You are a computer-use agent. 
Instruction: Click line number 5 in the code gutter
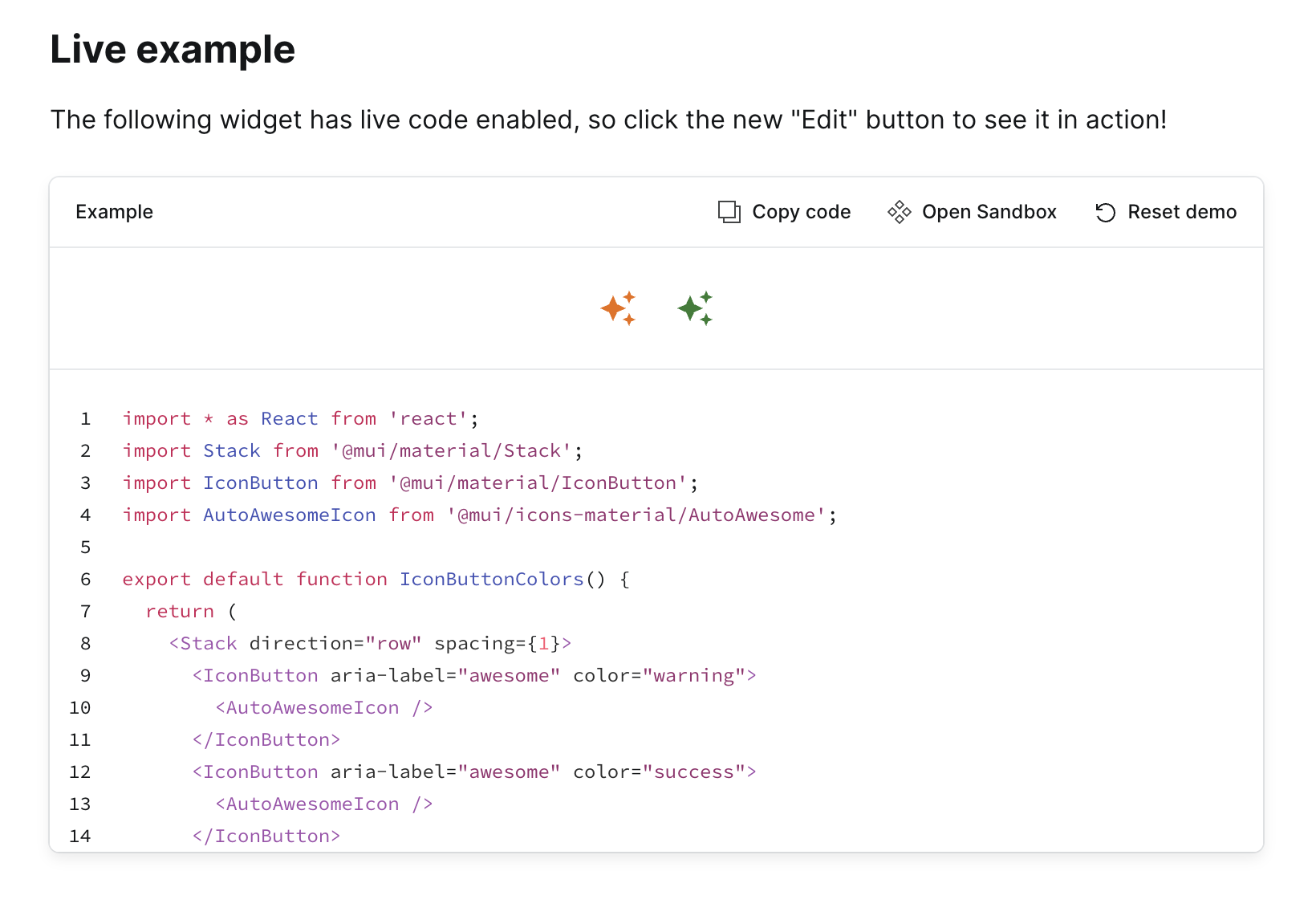[85, 548]
